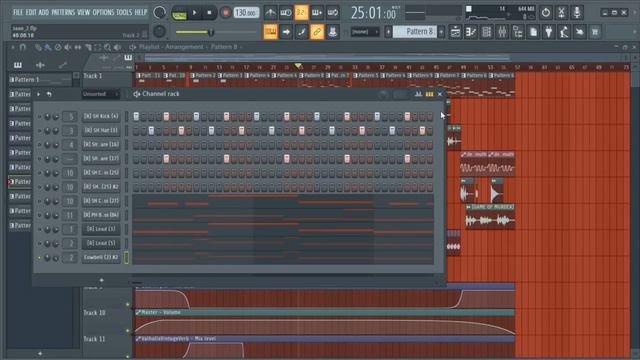Open the project info page icon

click(533, 32)
